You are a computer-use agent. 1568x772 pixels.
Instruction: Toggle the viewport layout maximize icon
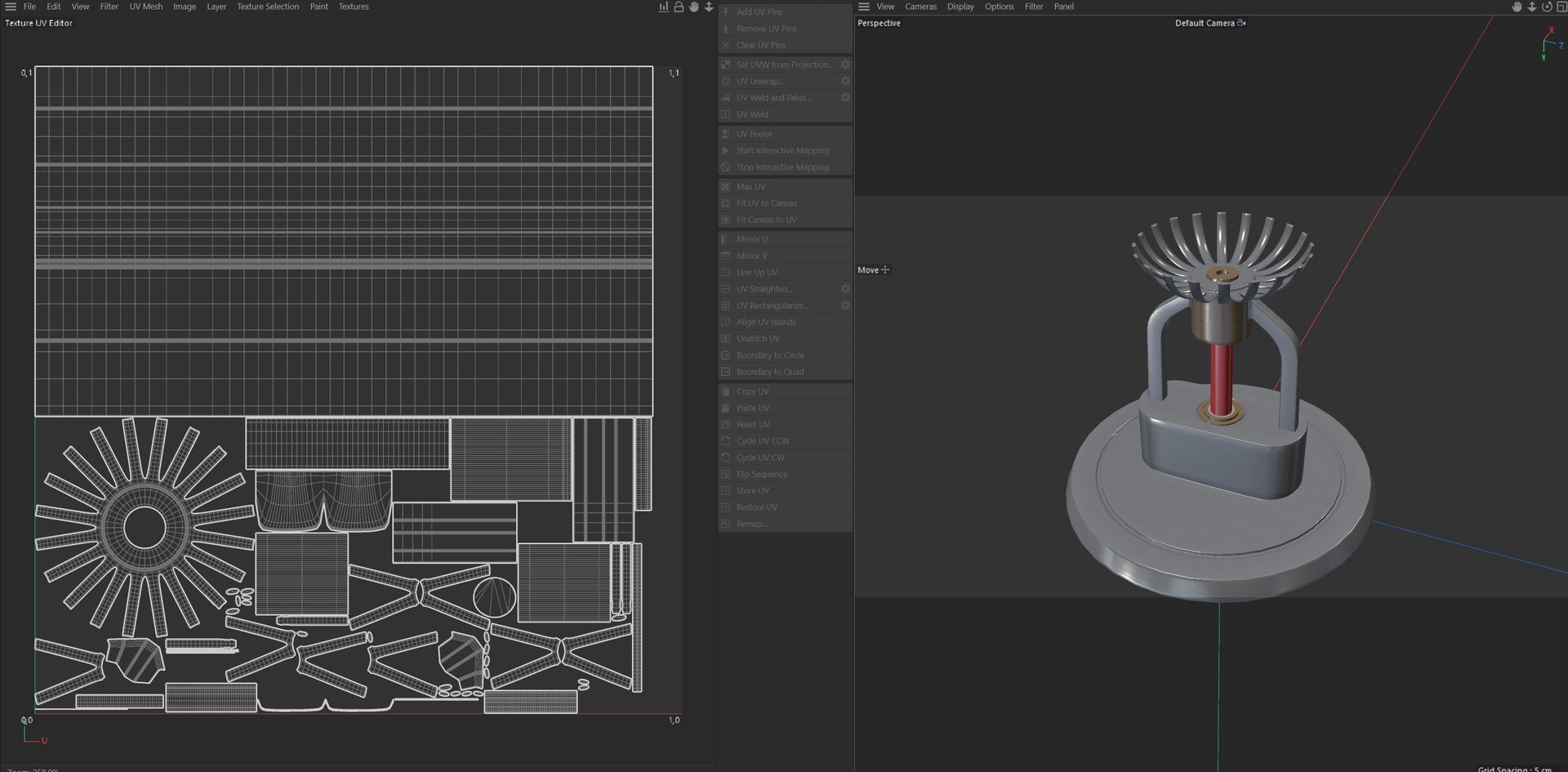pos(1561,7)
